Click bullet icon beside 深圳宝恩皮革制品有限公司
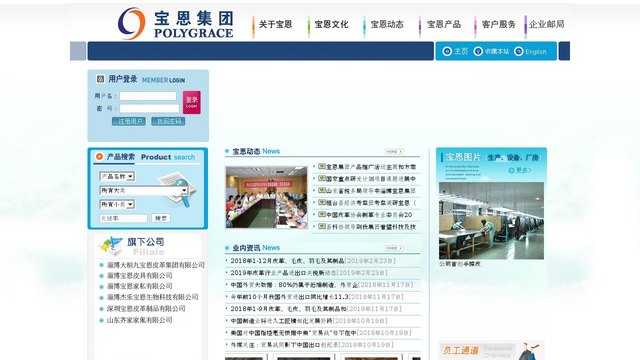 [101, 309]
